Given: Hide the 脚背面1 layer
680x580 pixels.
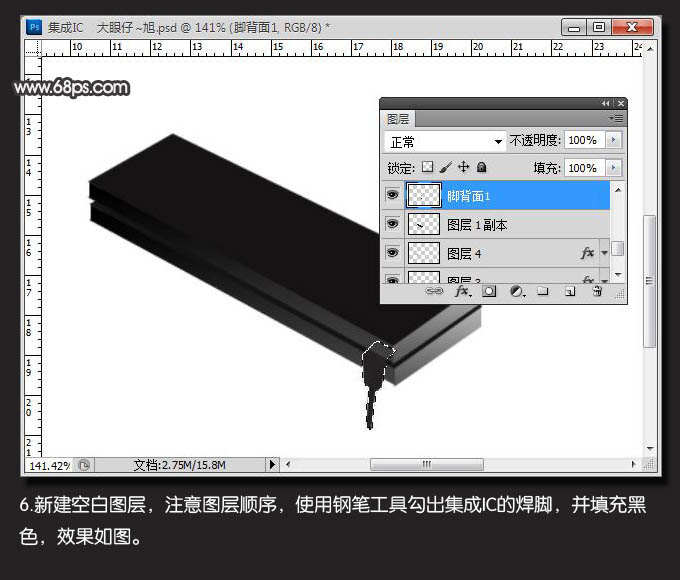Looking at the screenshot, I should pos(392,194).
